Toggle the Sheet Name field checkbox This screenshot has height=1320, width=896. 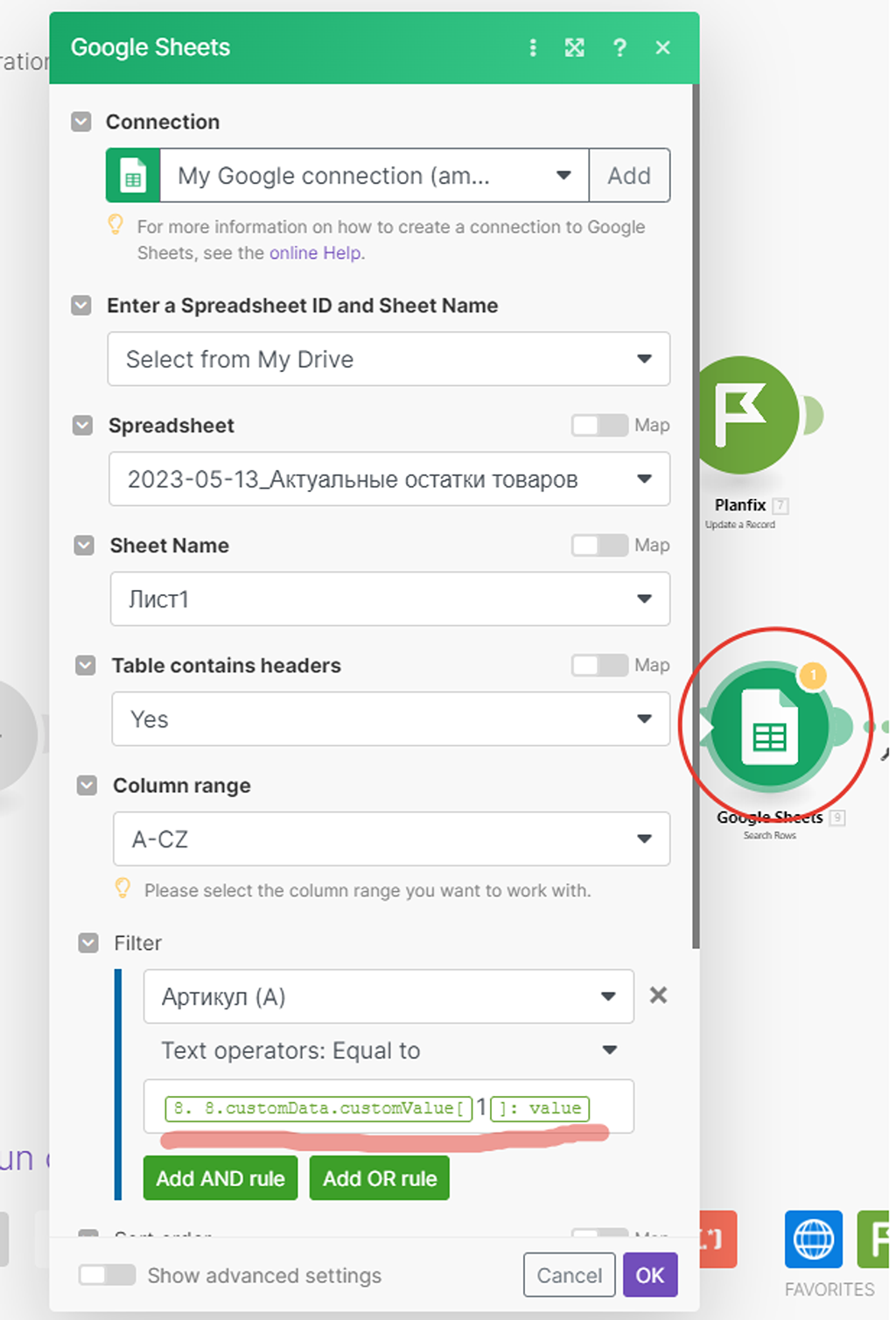pyautogui.click(x=84, y=545)
